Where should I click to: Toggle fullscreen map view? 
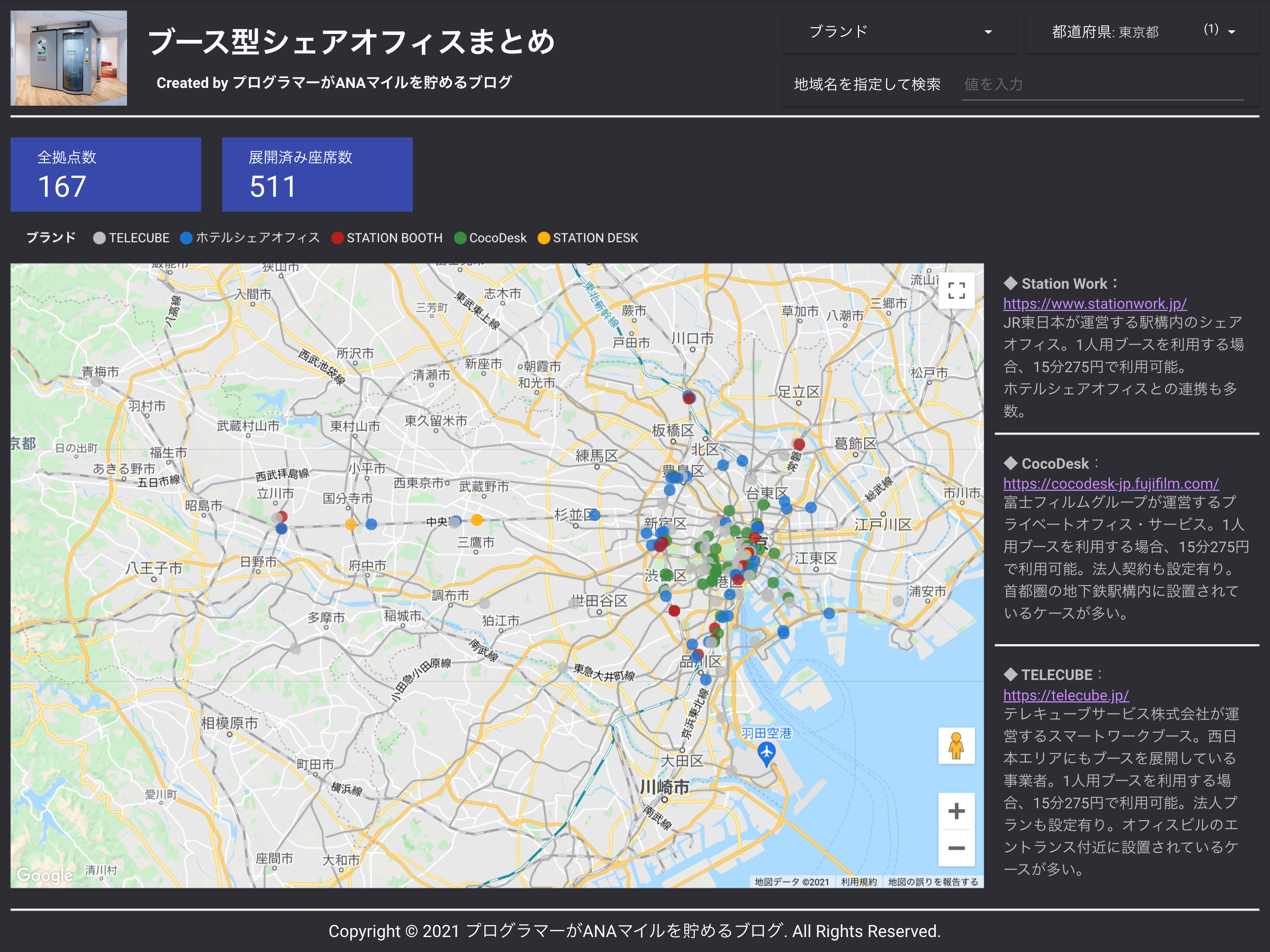(956, 291)
